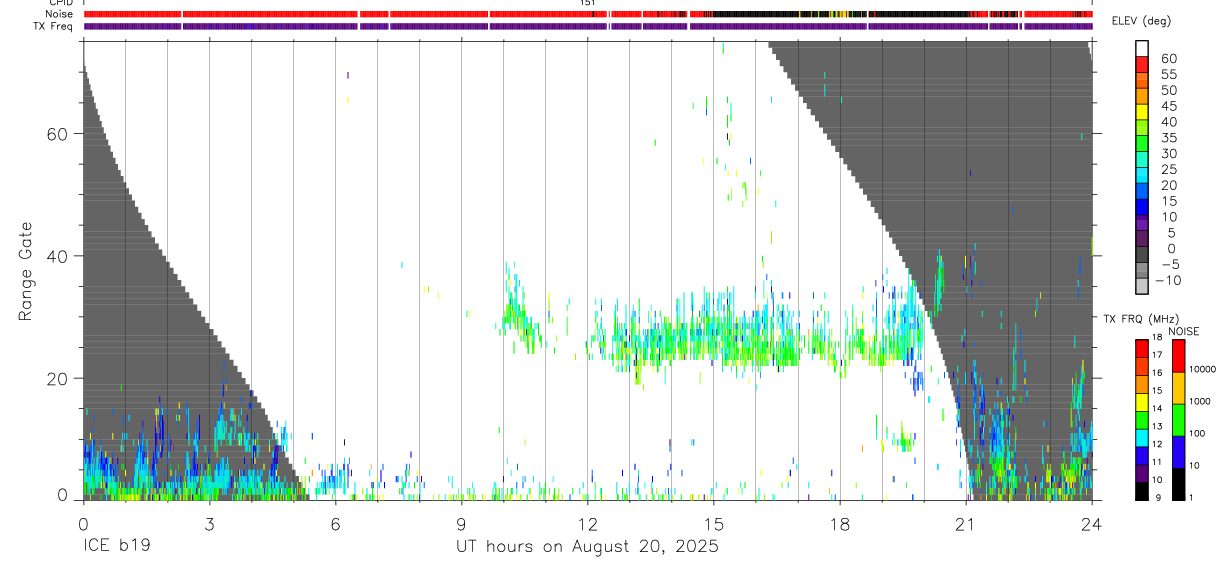Click the red top segment of noise colorbar

(x=1178, y=356)
